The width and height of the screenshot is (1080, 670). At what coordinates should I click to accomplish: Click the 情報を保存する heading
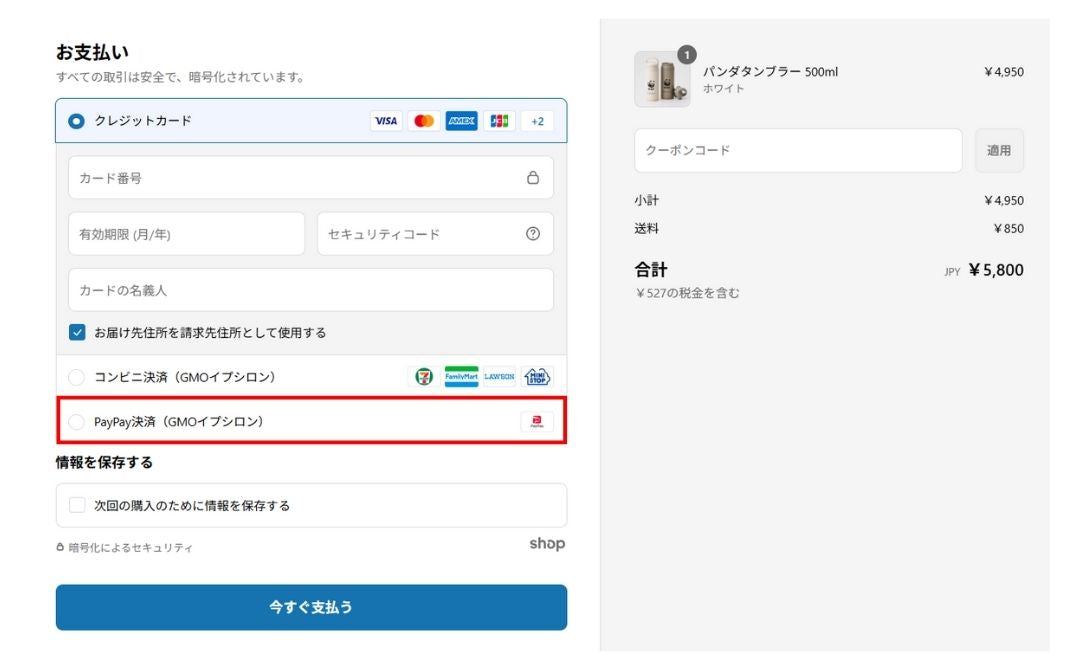104,463
